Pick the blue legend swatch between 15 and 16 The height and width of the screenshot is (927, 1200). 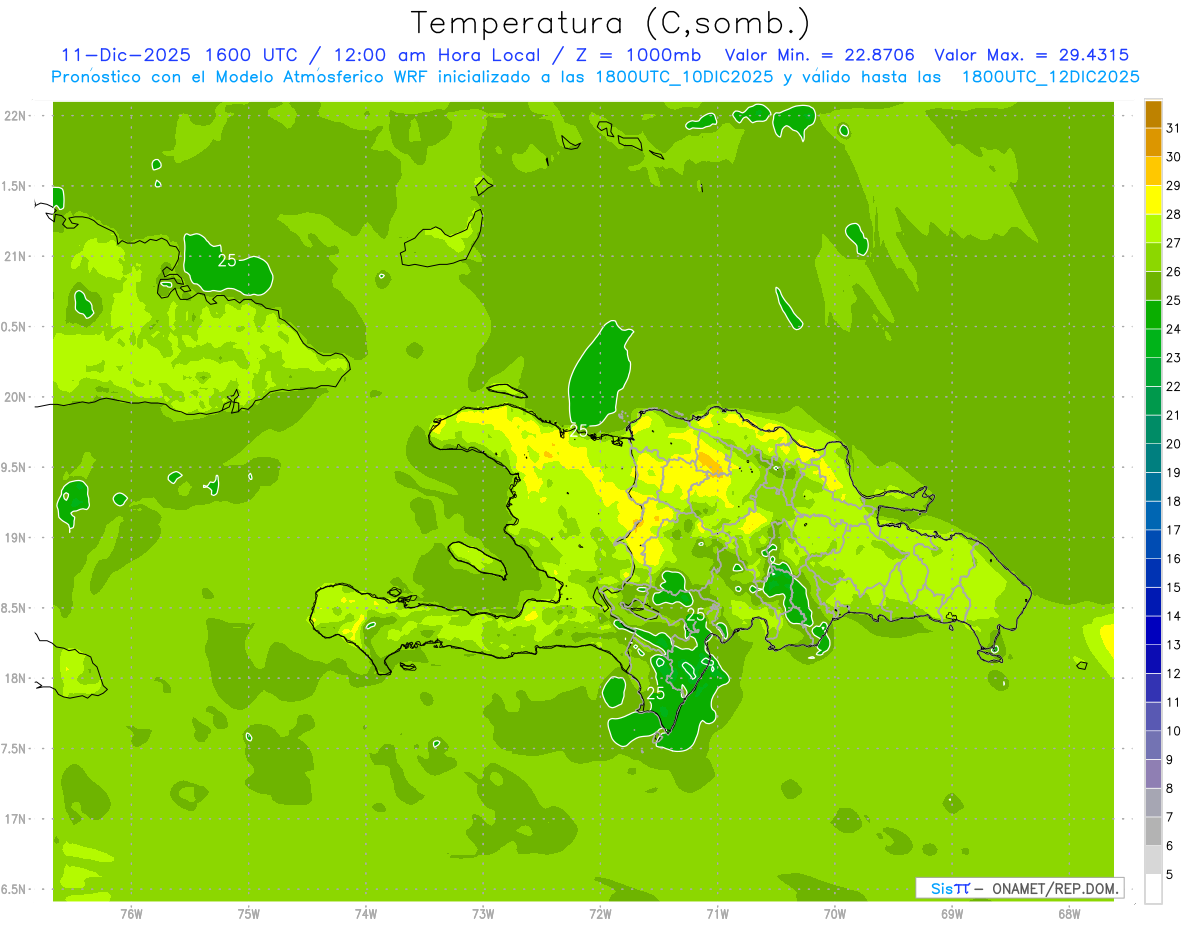(x=1153, y=573)
